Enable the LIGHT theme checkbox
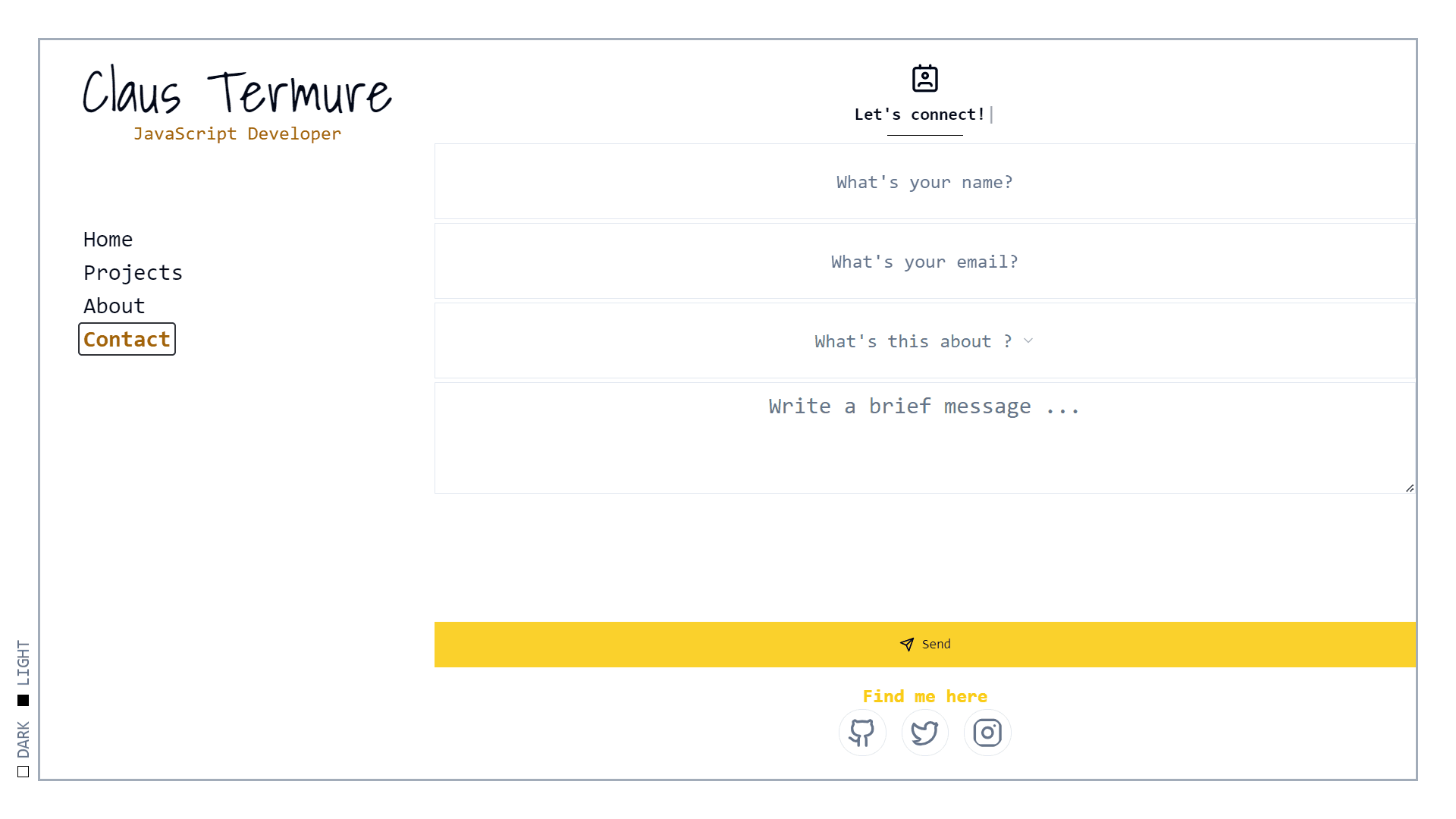 point(24,700)
